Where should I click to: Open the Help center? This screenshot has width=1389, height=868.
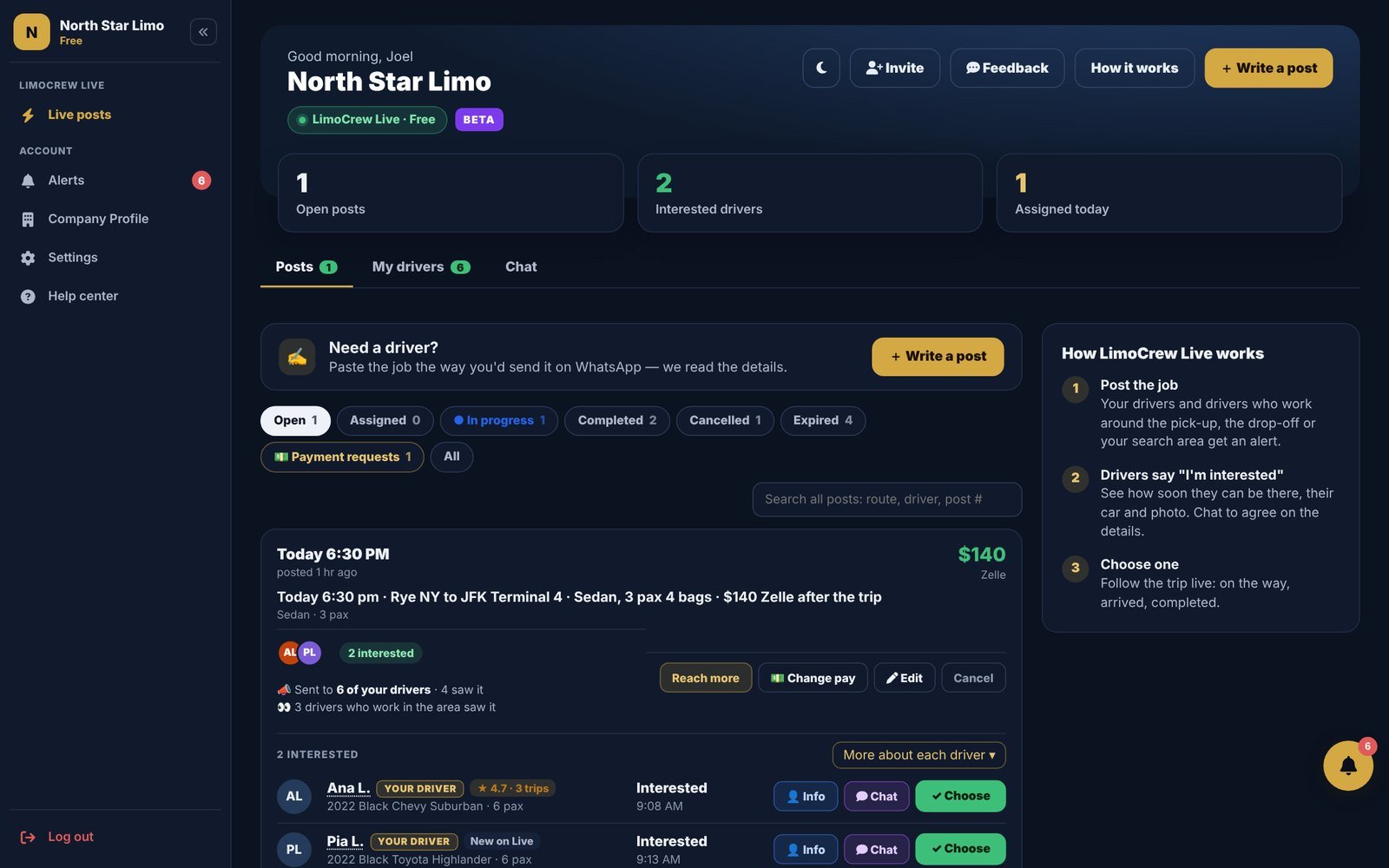[x=115, y=296]
